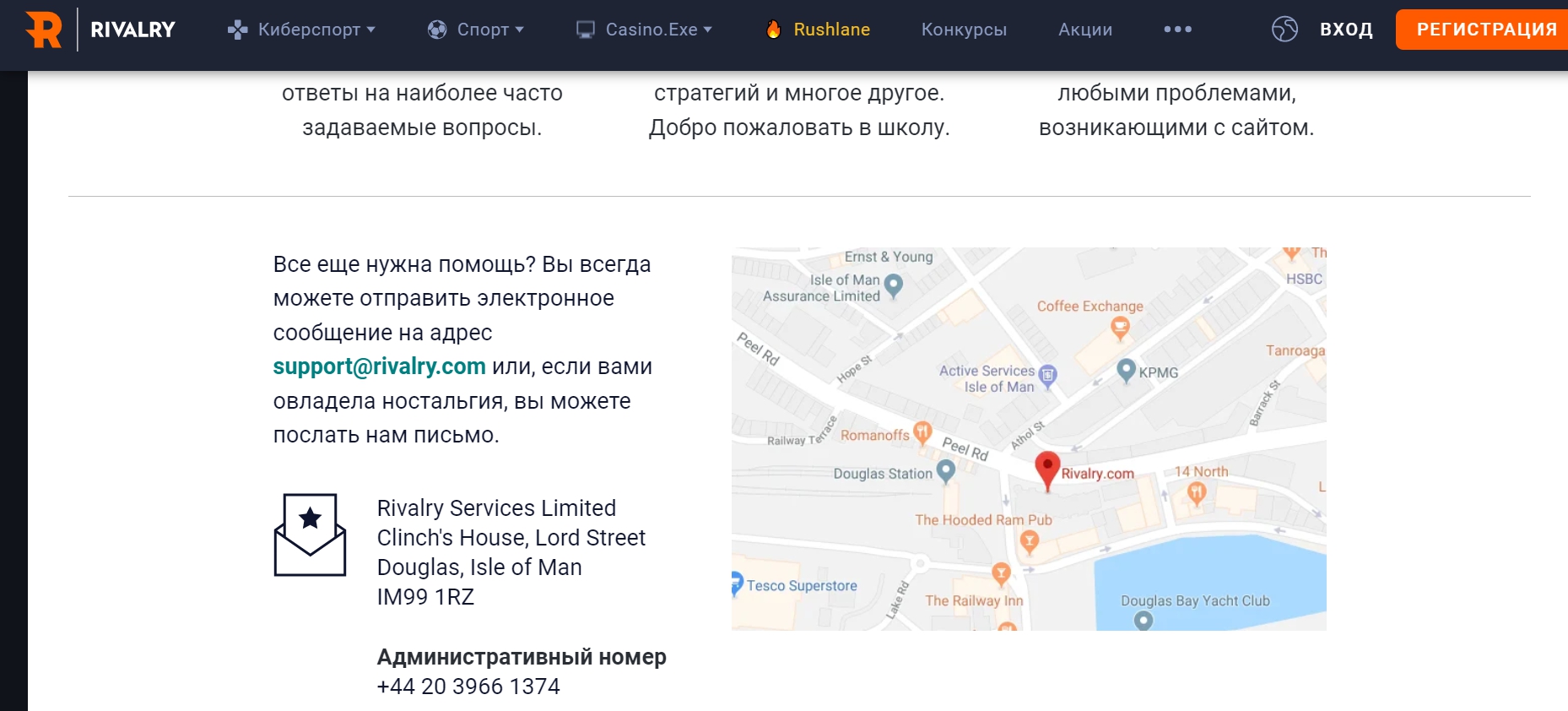Click the Railway Inn map marker

pos(1001,575)
